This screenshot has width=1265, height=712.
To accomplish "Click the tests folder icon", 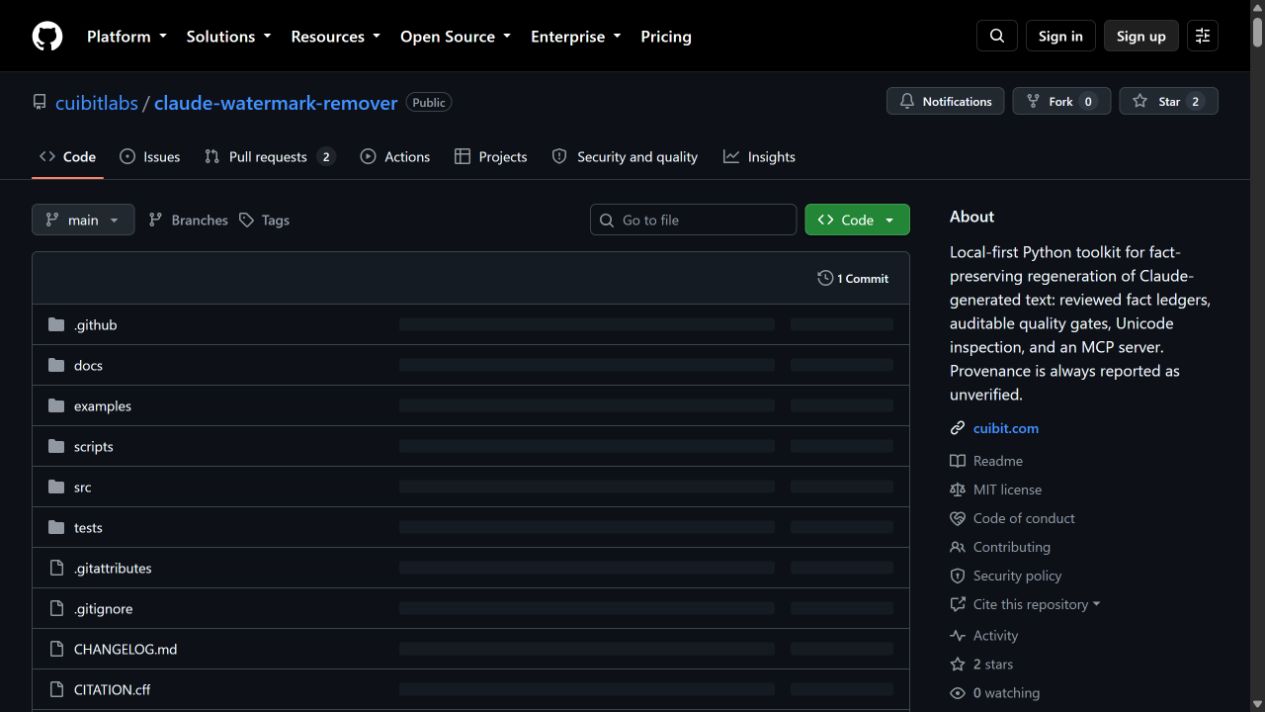I will pos(56,527).
